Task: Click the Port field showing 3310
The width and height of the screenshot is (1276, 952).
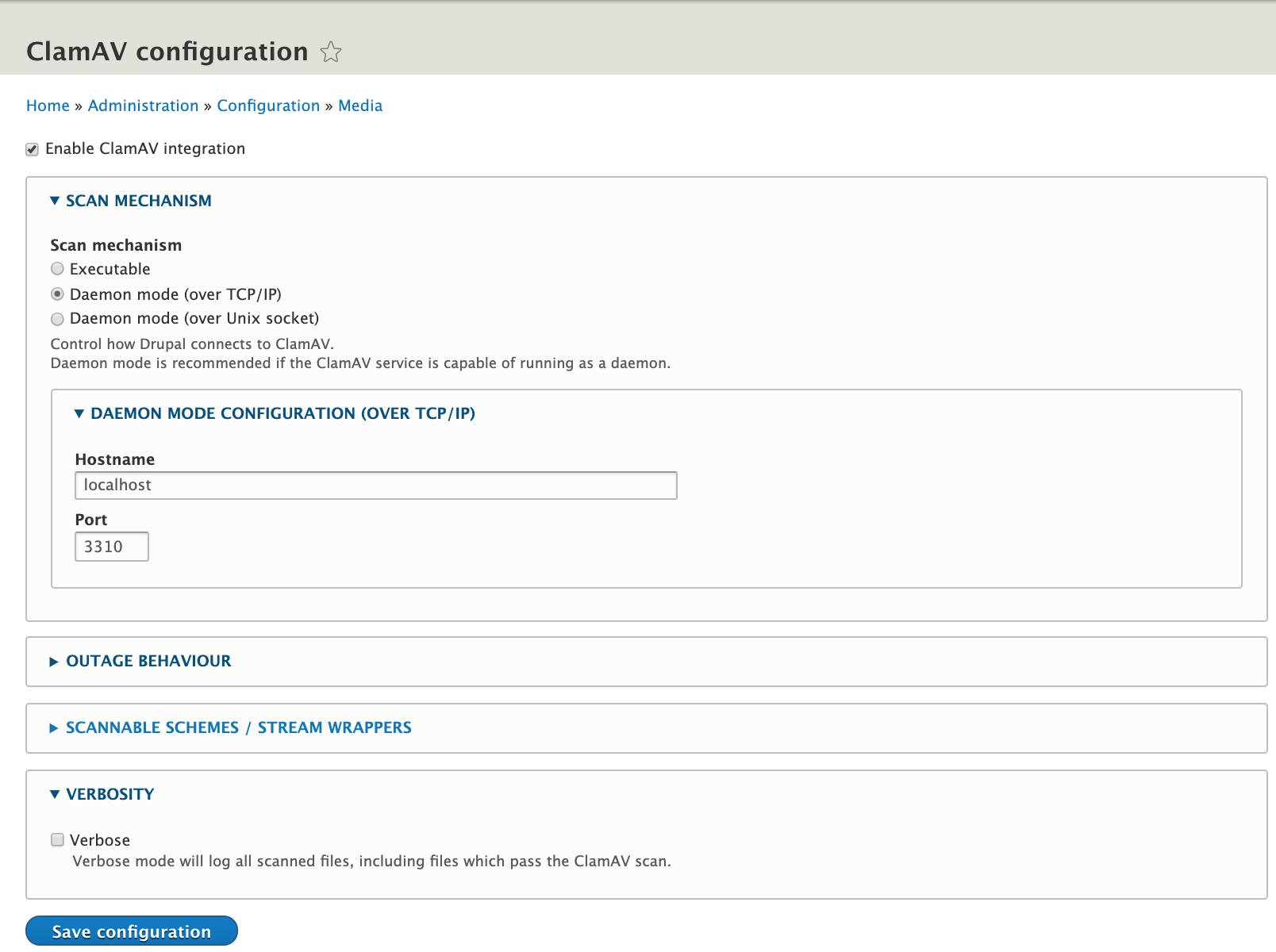Action: tap(111, 546)
